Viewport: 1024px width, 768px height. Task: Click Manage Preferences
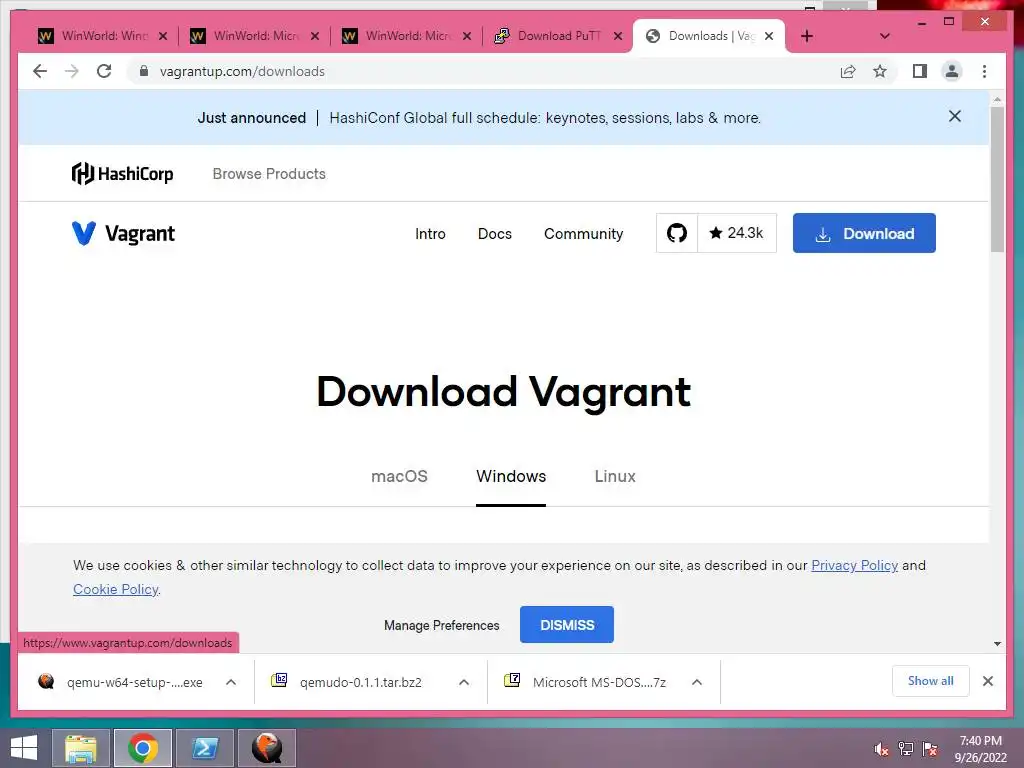tap(441, 625)
